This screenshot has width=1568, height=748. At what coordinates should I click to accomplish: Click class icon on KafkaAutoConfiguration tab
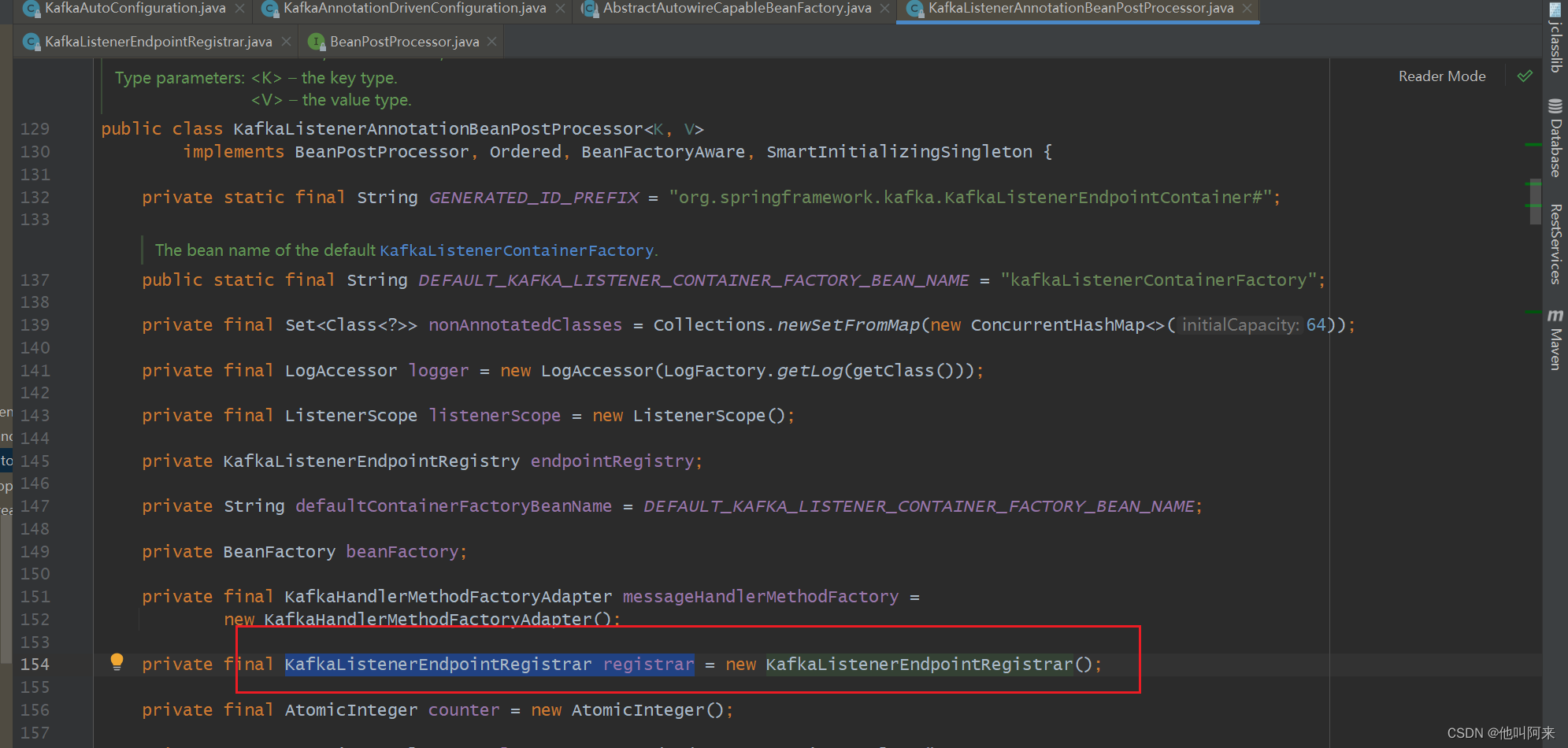pyautogui.click(x=32, y=9)
